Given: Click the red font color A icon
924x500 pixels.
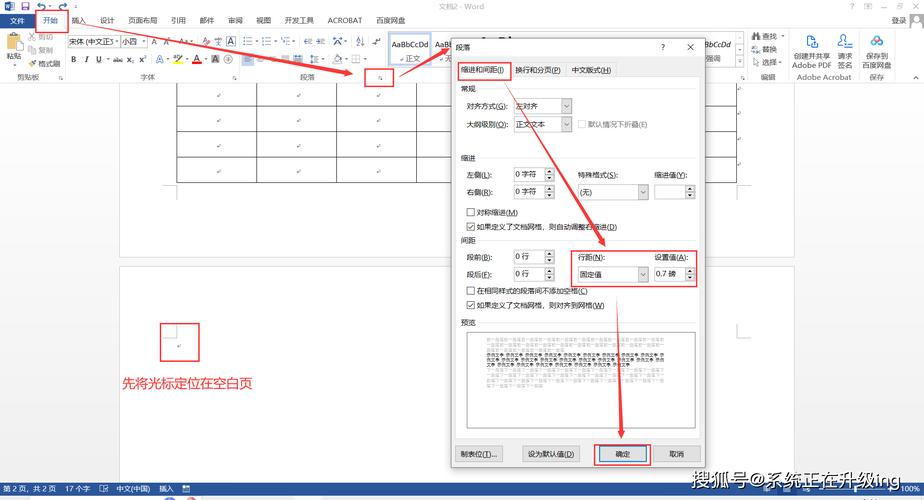Looking at the screenshot, I should pyautogui.click(x=196, y=60).
